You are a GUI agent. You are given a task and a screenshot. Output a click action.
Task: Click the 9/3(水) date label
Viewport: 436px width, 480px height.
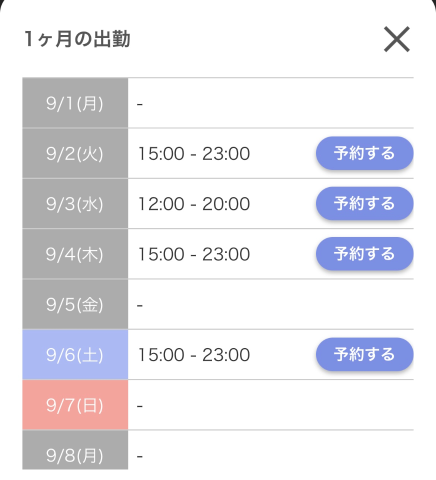(x=75, y=204)
